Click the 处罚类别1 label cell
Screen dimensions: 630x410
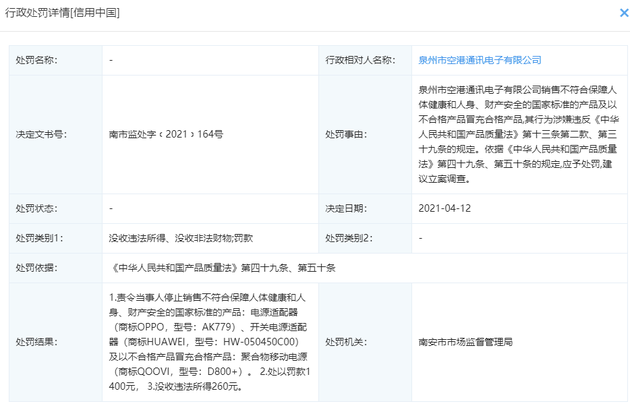(56, 238)
